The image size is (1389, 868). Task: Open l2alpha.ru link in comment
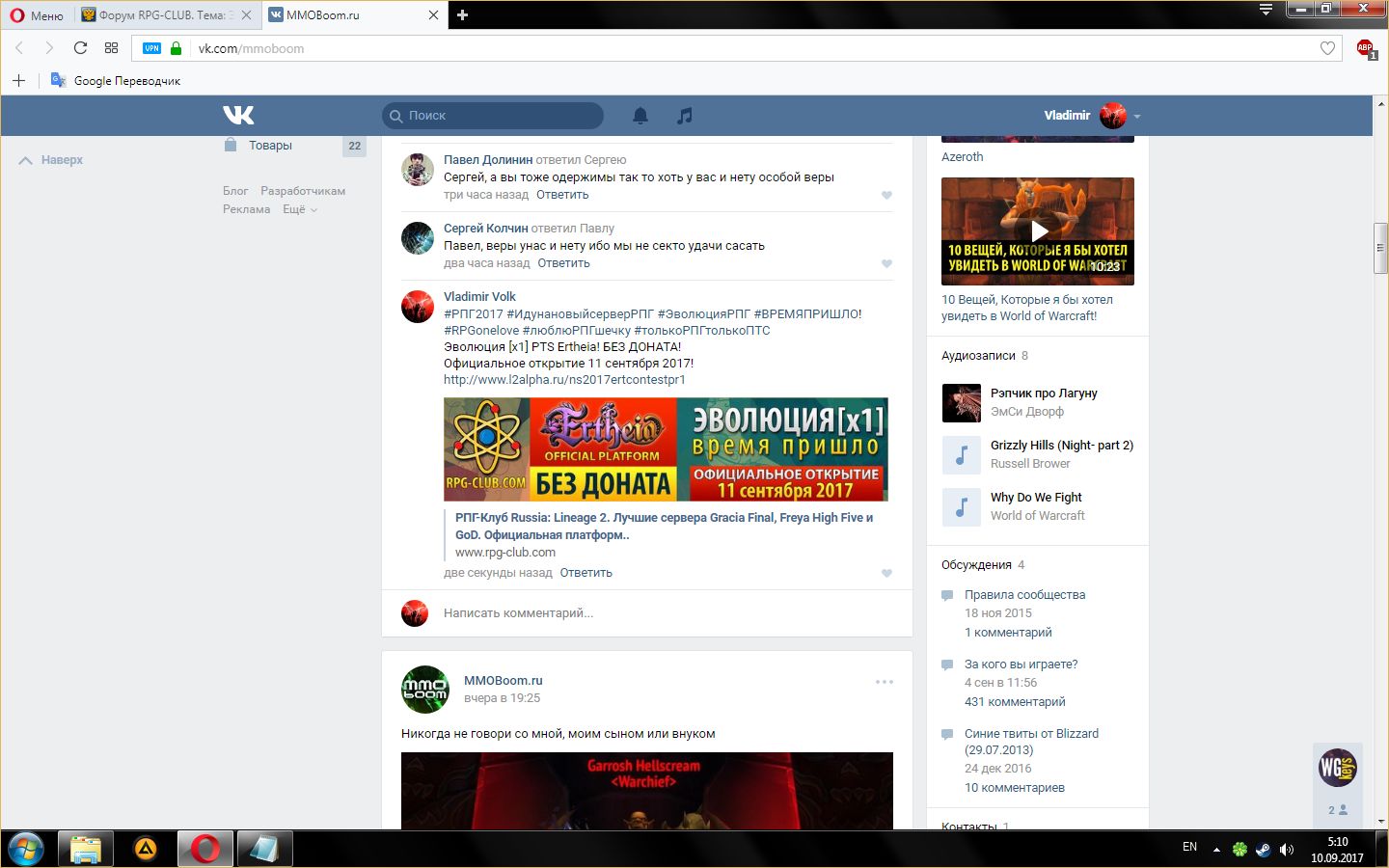coord(564,380)
